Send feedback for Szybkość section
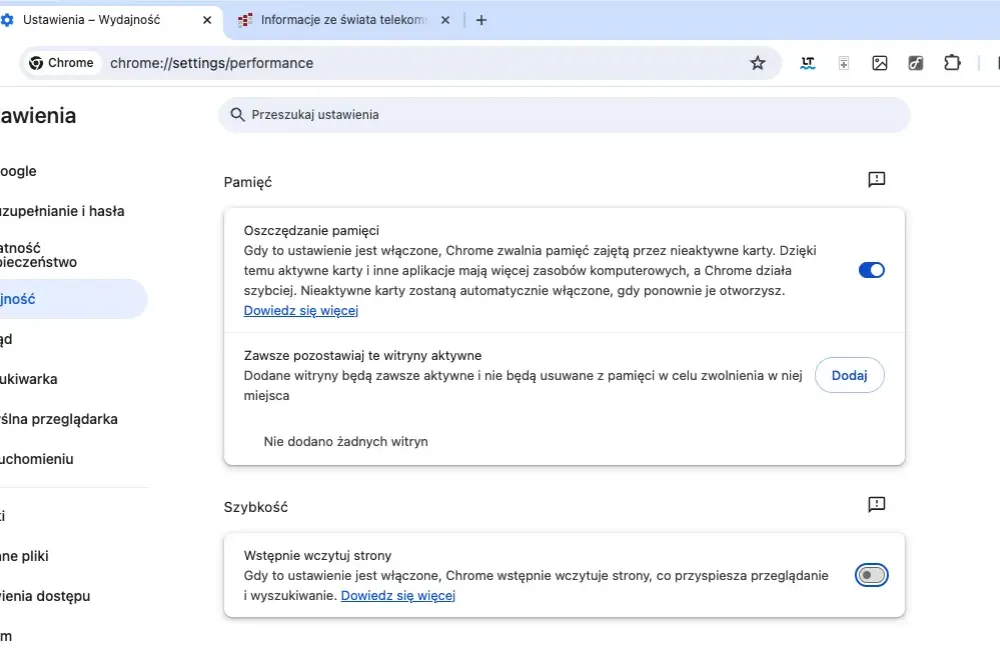The height and width of the screenshot is (652, 1000). pyautogui.click(x=876, y=505)
